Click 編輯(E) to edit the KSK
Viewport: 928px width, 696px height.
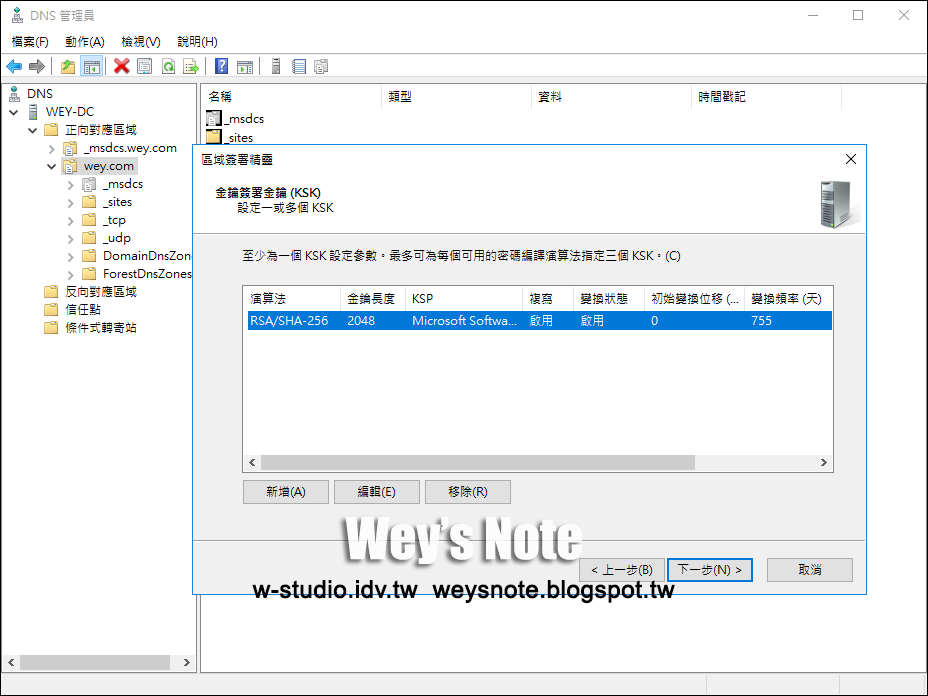click(x=377, y=492)
